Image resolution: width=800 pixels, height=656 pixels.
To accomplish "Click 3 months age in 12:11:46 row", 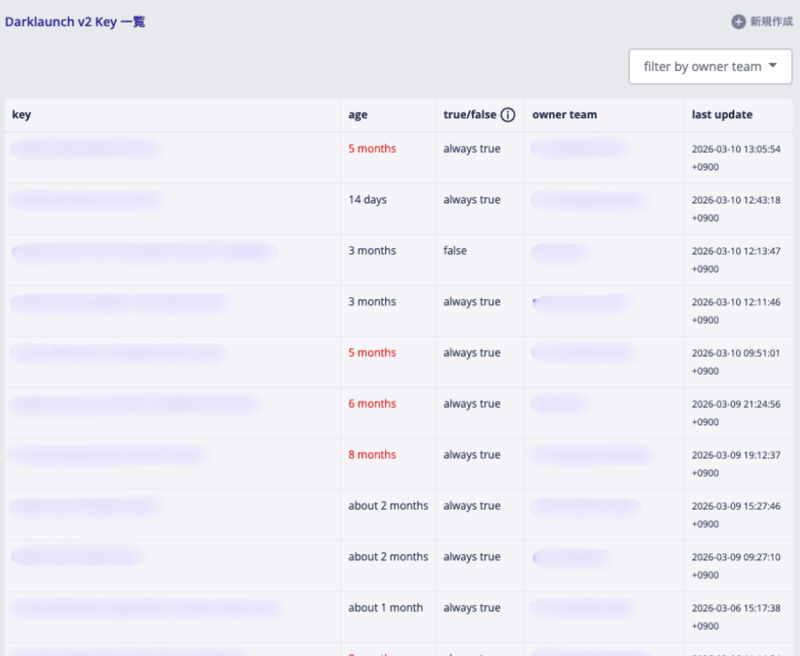I will [372, 301].
